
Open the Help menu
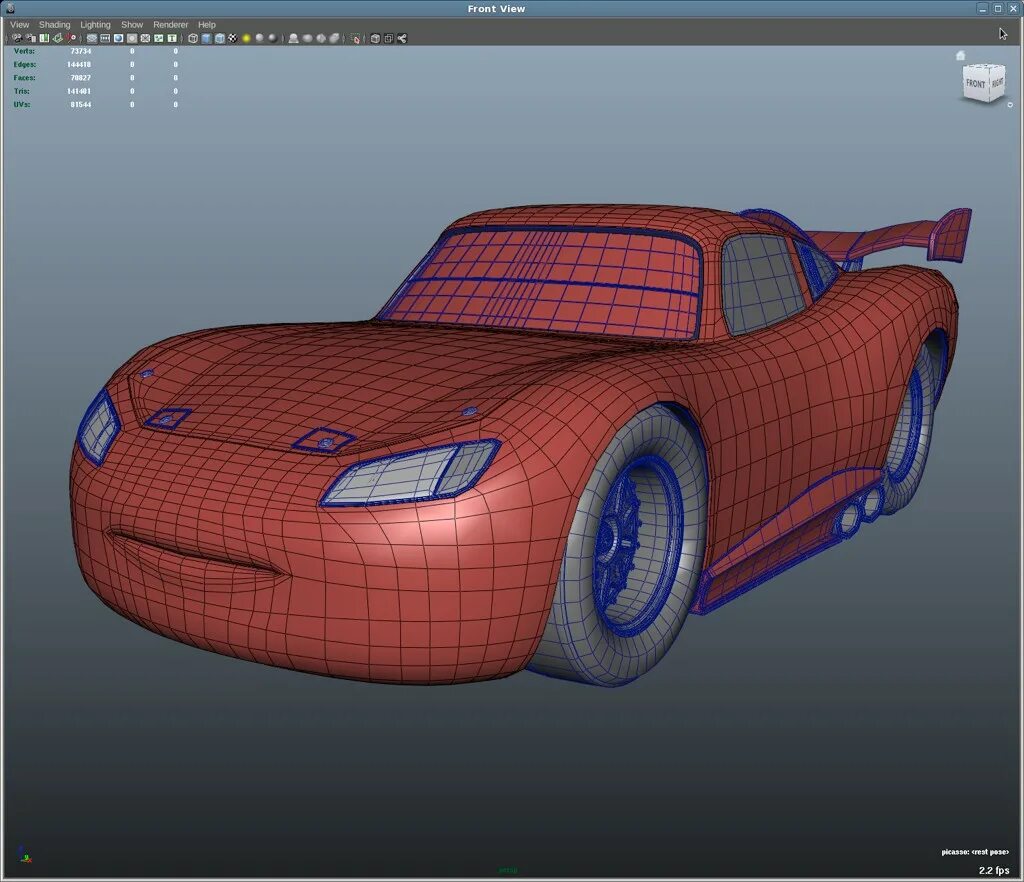(206, 25)
